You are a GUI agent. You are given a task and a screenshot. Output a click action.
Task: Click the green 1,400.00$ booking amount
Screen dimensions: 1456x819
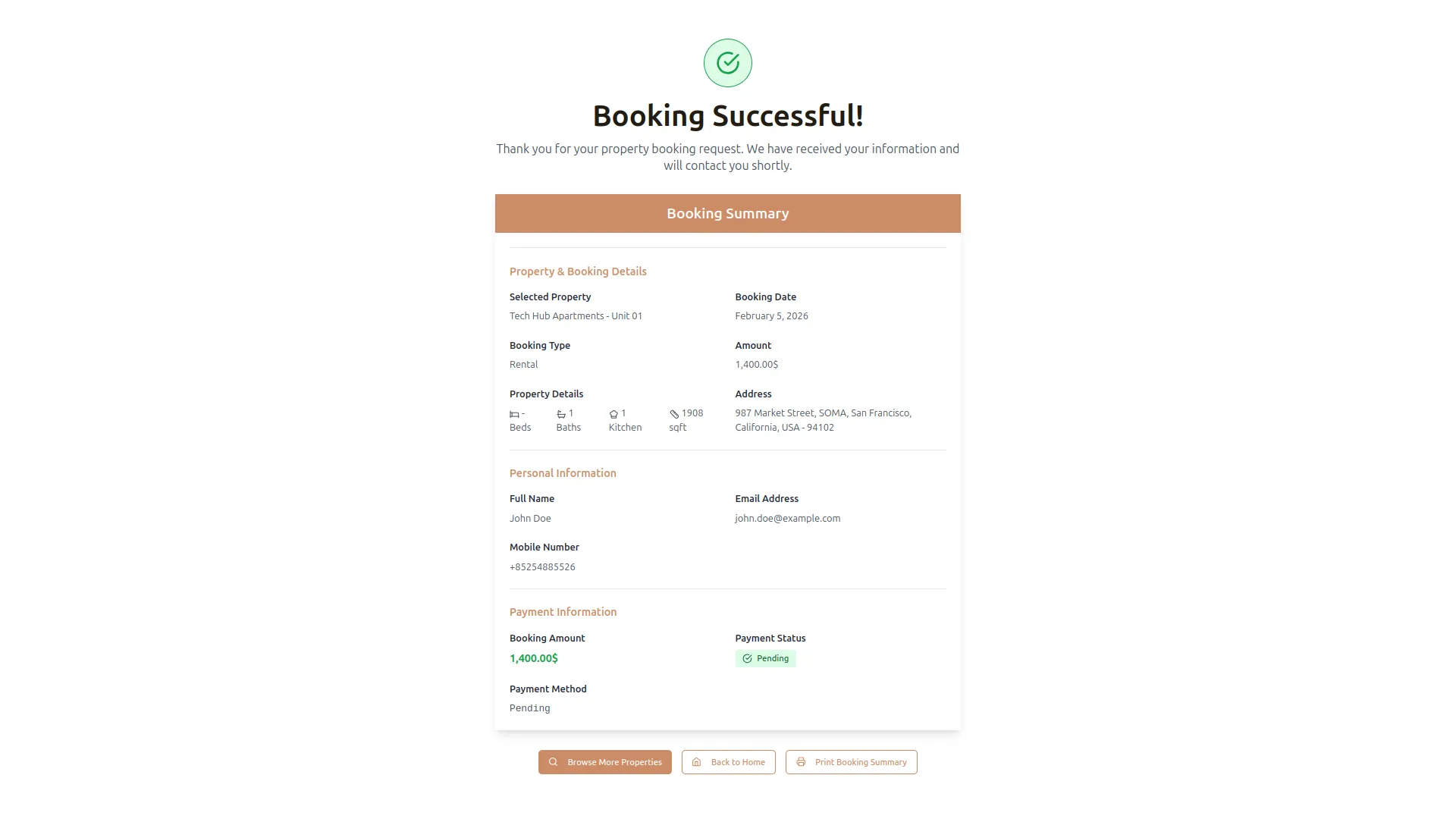tap(534, 658)
